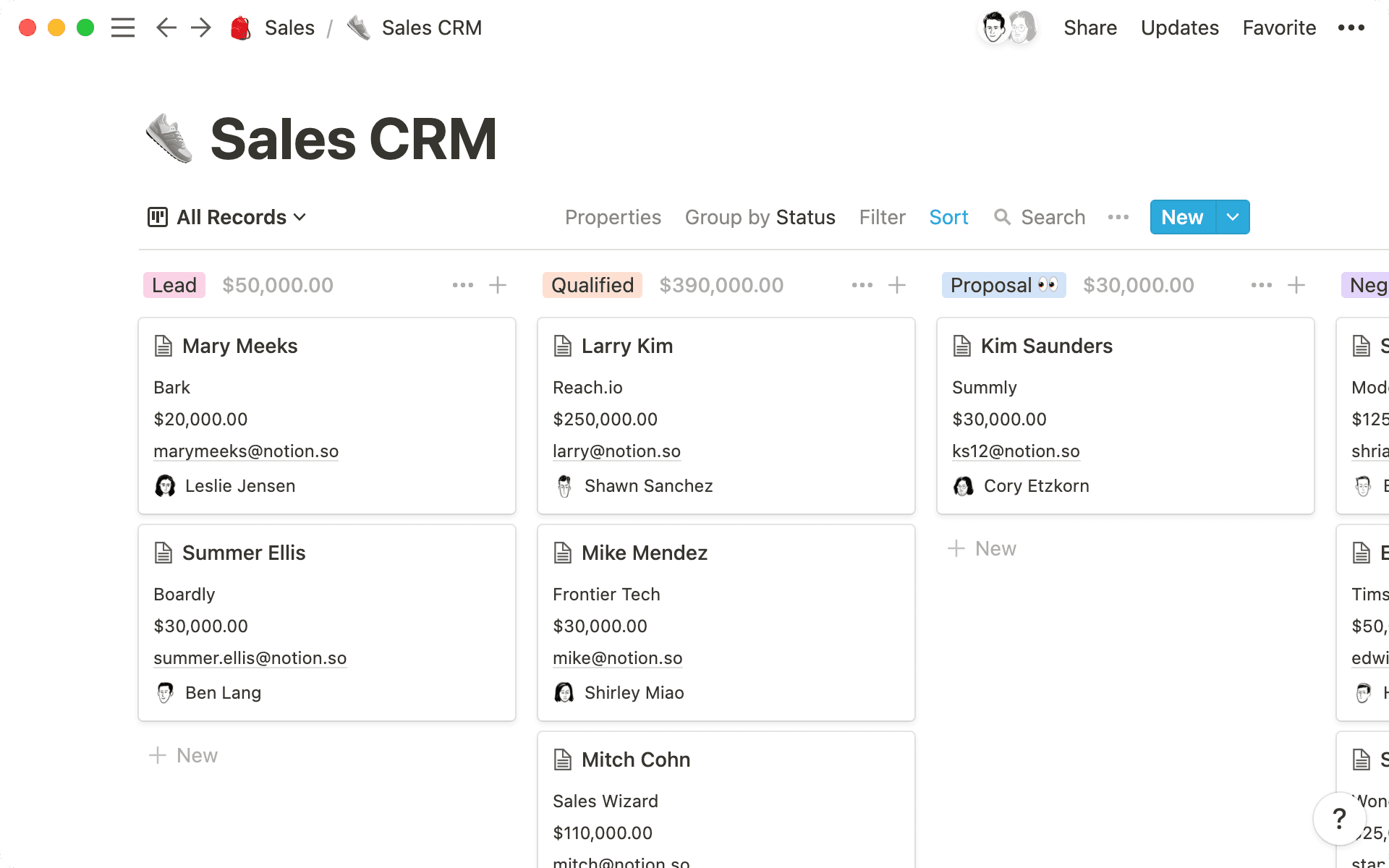Open options for the Proposal column
This screenshot has height=868, width=1389.
pyautogui.click(x=1261, y=285)
